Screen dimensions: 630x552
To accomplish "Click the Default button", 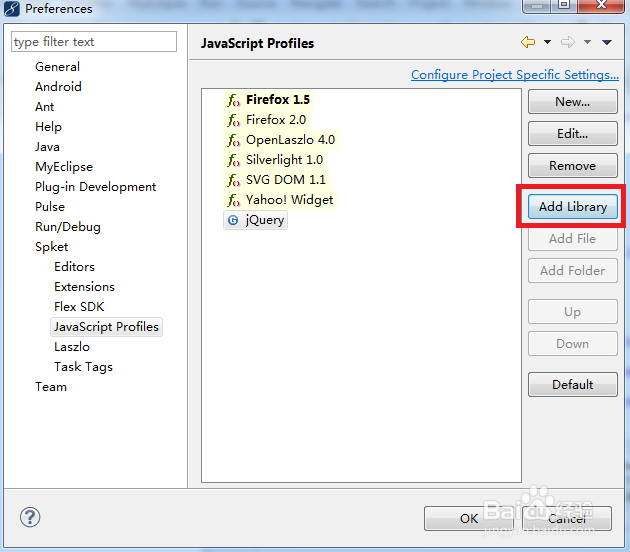I will (573, 384).
